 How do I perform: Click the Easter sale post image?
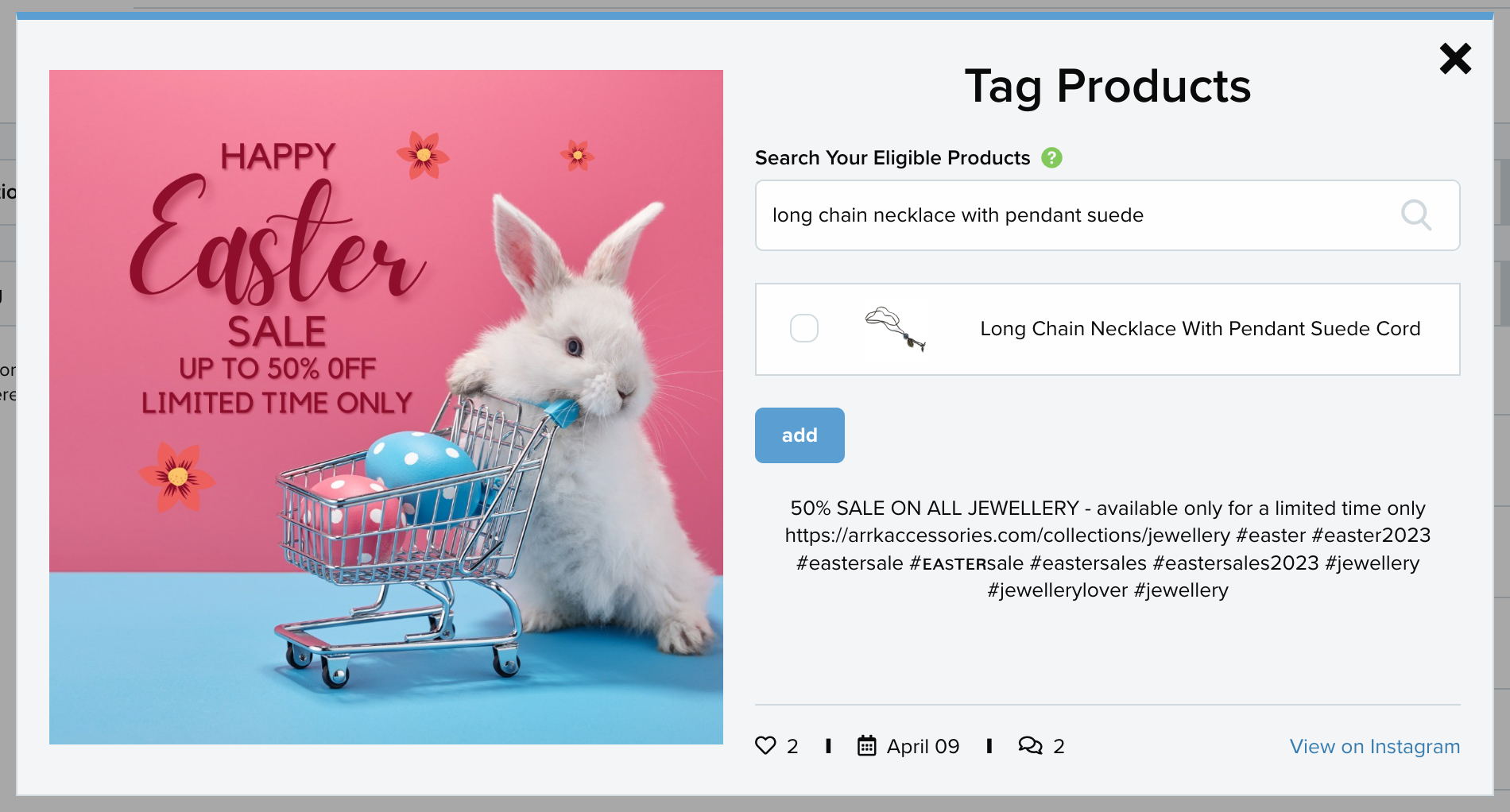tap(386, 407)
